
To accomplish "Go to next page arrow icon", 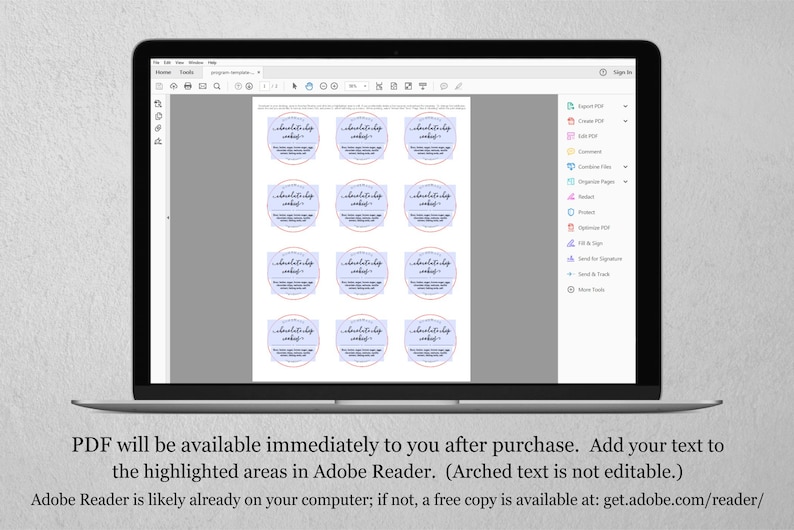I will tap(249, 86).
